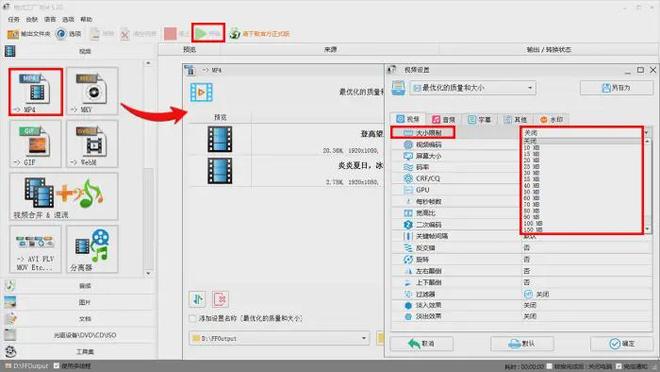Toggle the 转换完成后关闭电脑 checkbox
This screenshot has width=660, height=372.
[549, 366]
